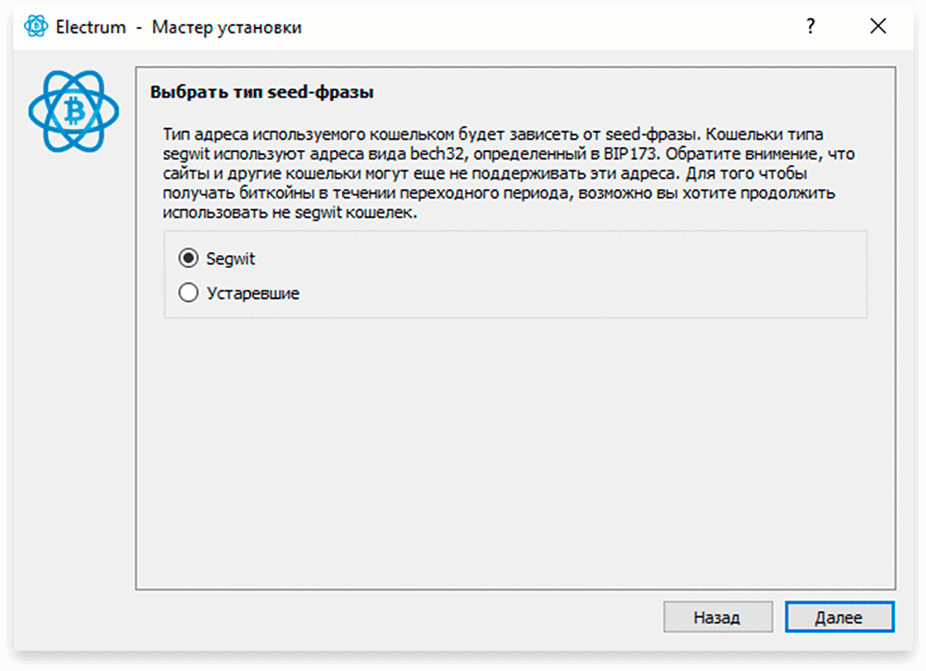926x671 pixels.
Task: Continue with the Далее button
Action: [x=839, y=617]
